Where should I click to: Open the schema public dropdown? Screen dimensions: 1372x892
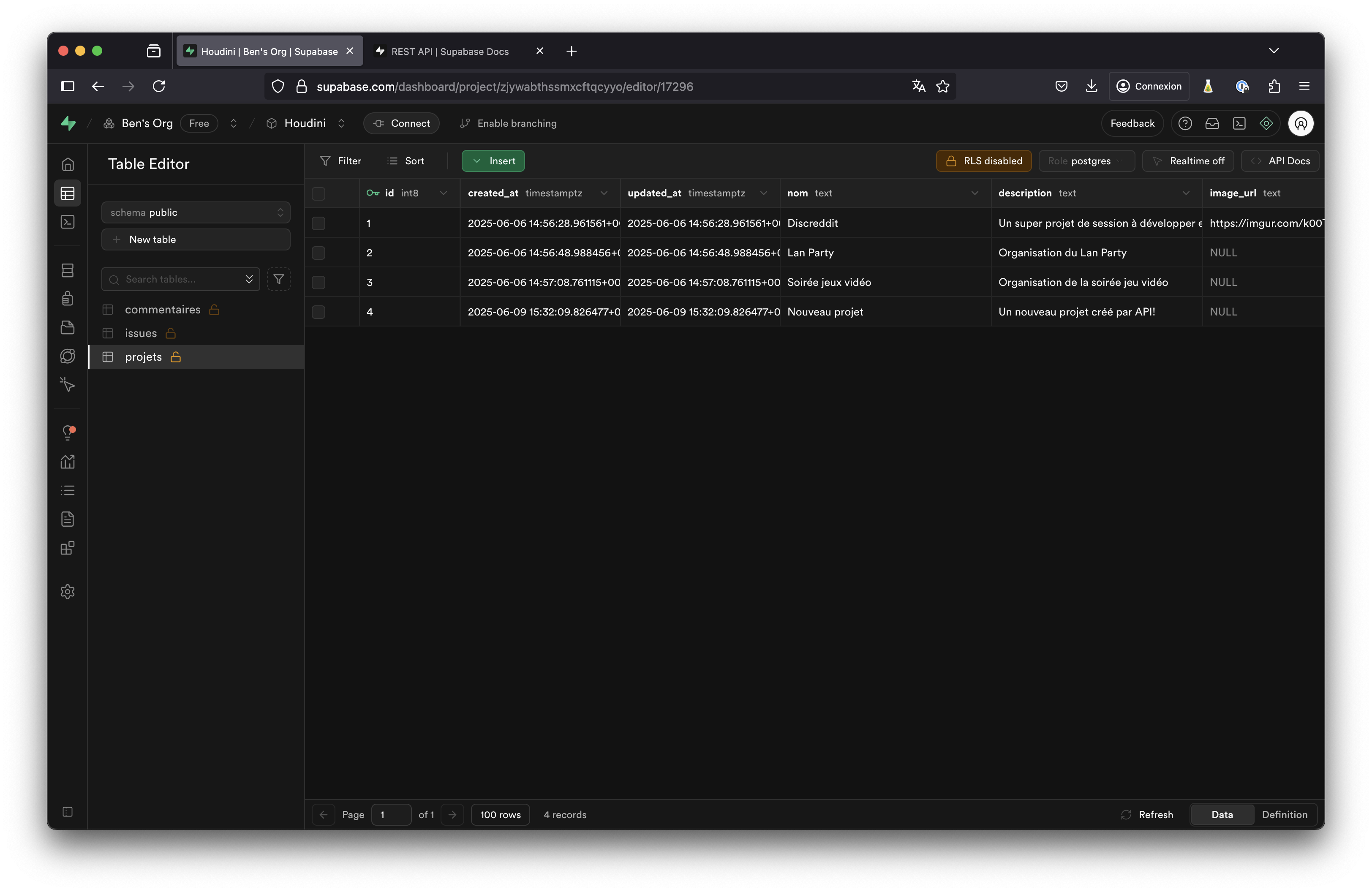[x=196, y=212]
